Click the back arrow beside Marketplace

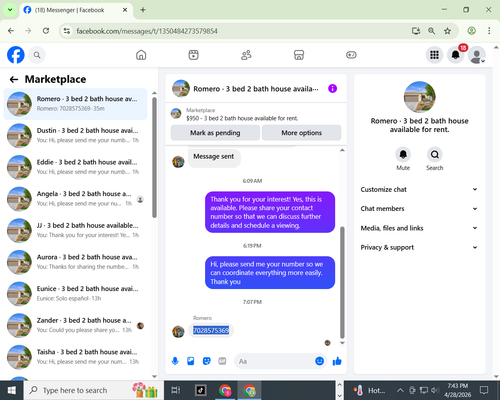tap(14, 79)
